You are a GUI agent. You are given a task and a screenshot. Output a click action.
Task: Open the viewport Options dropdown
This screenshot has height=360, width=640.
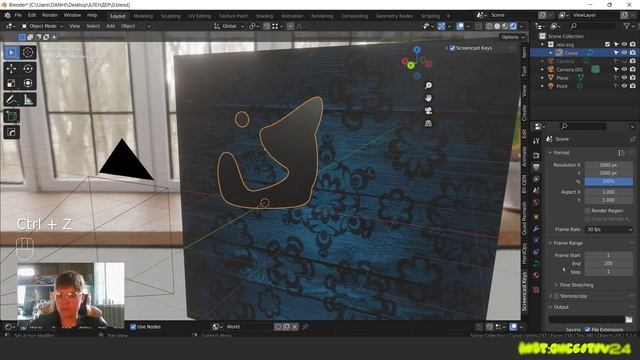[512, 37]
